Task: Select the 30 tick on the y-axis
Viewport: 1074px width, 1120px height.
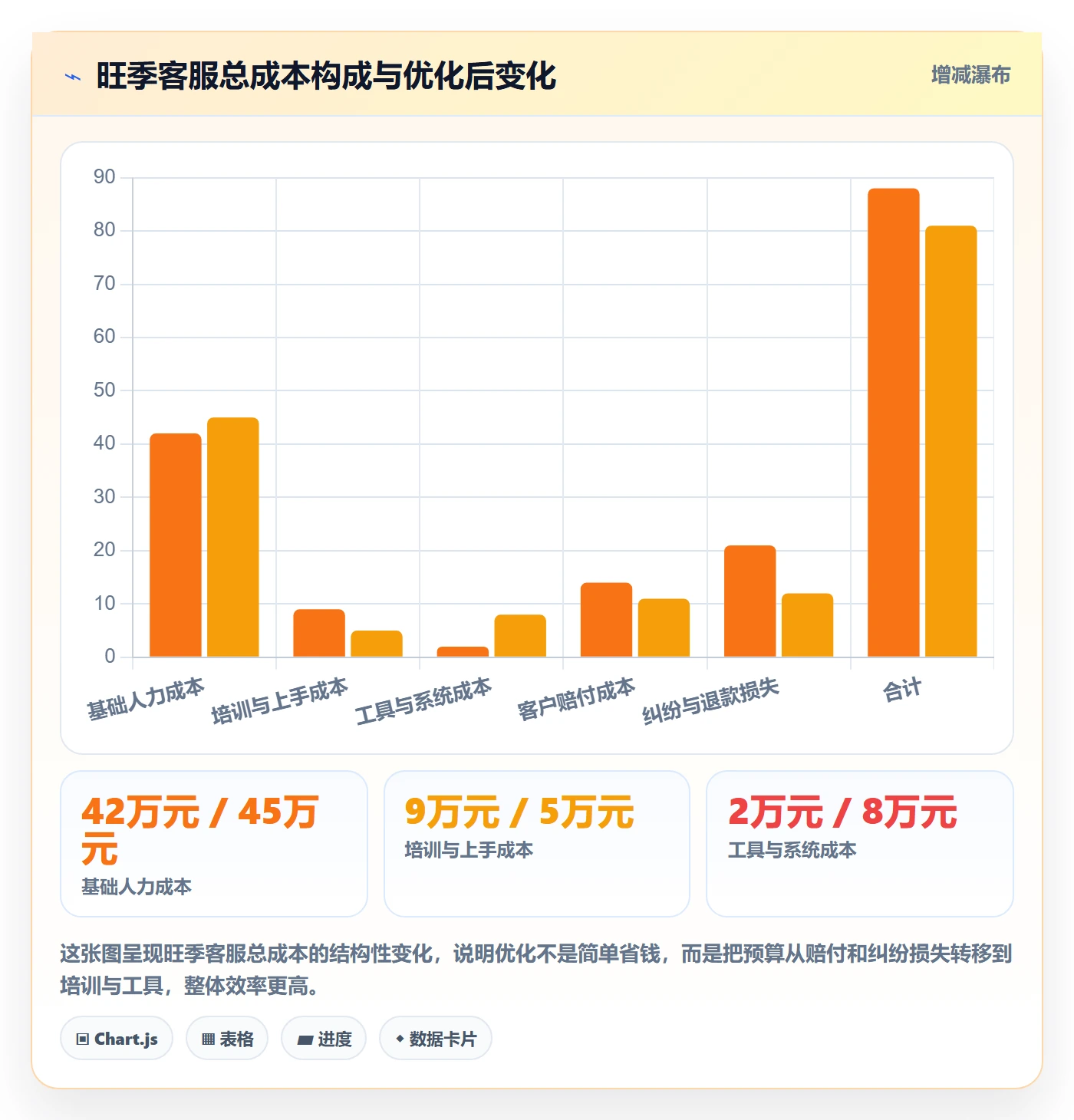Action: [104, 497]
